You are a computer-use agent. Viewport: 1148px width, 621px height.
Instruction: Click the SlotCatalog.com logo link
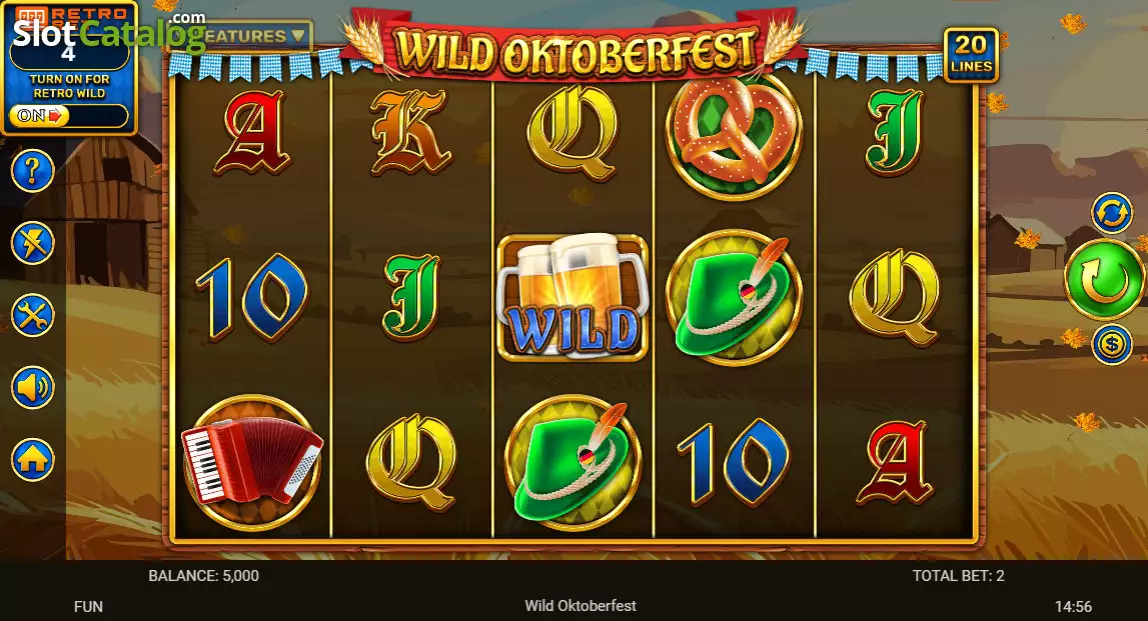pos(110,31)
